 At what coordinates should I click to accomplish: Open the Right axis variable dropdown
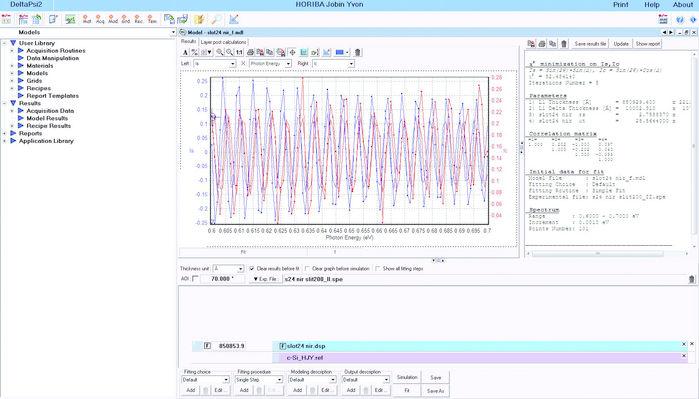click(x=351, y=64)
